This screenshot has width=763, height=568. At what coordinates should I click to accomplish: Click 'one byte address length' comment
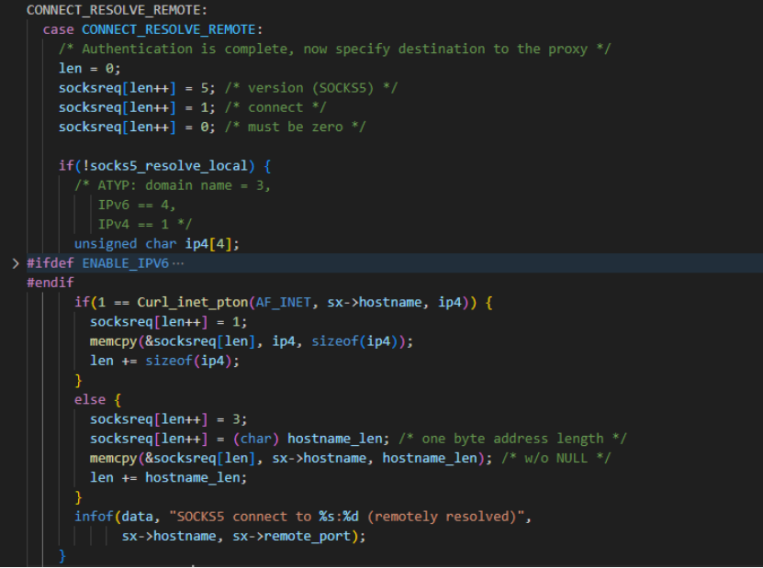click(x=512, y=439)
